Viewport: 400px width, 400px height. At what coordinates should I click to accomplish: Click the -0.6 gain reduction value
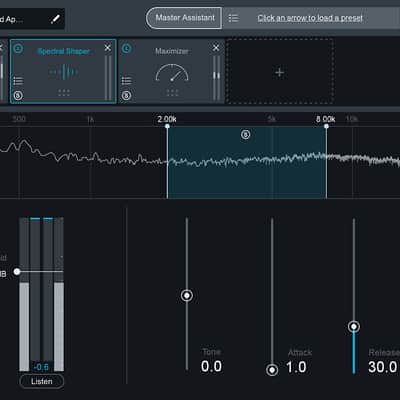click(41, 367)
